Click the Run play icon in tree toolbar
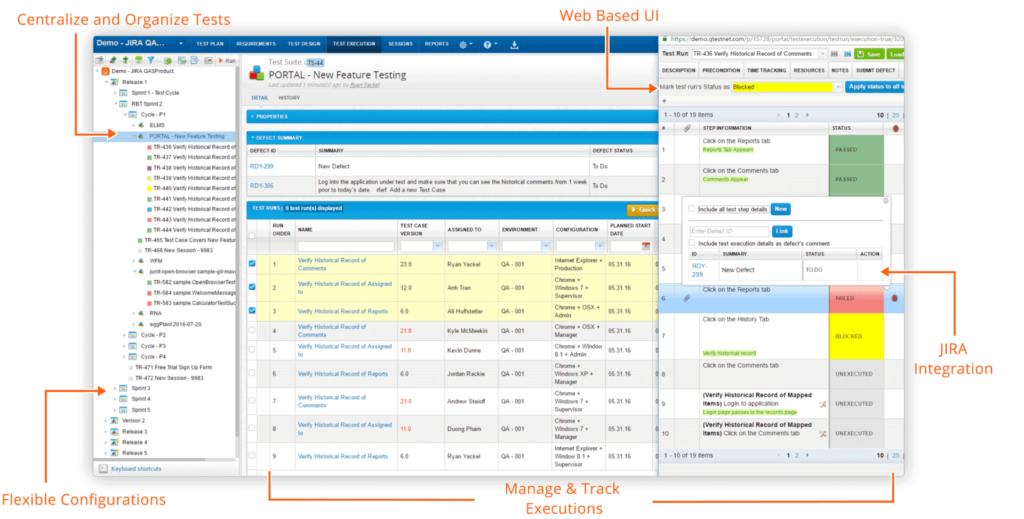1024x519 pixels. (221, 61)
